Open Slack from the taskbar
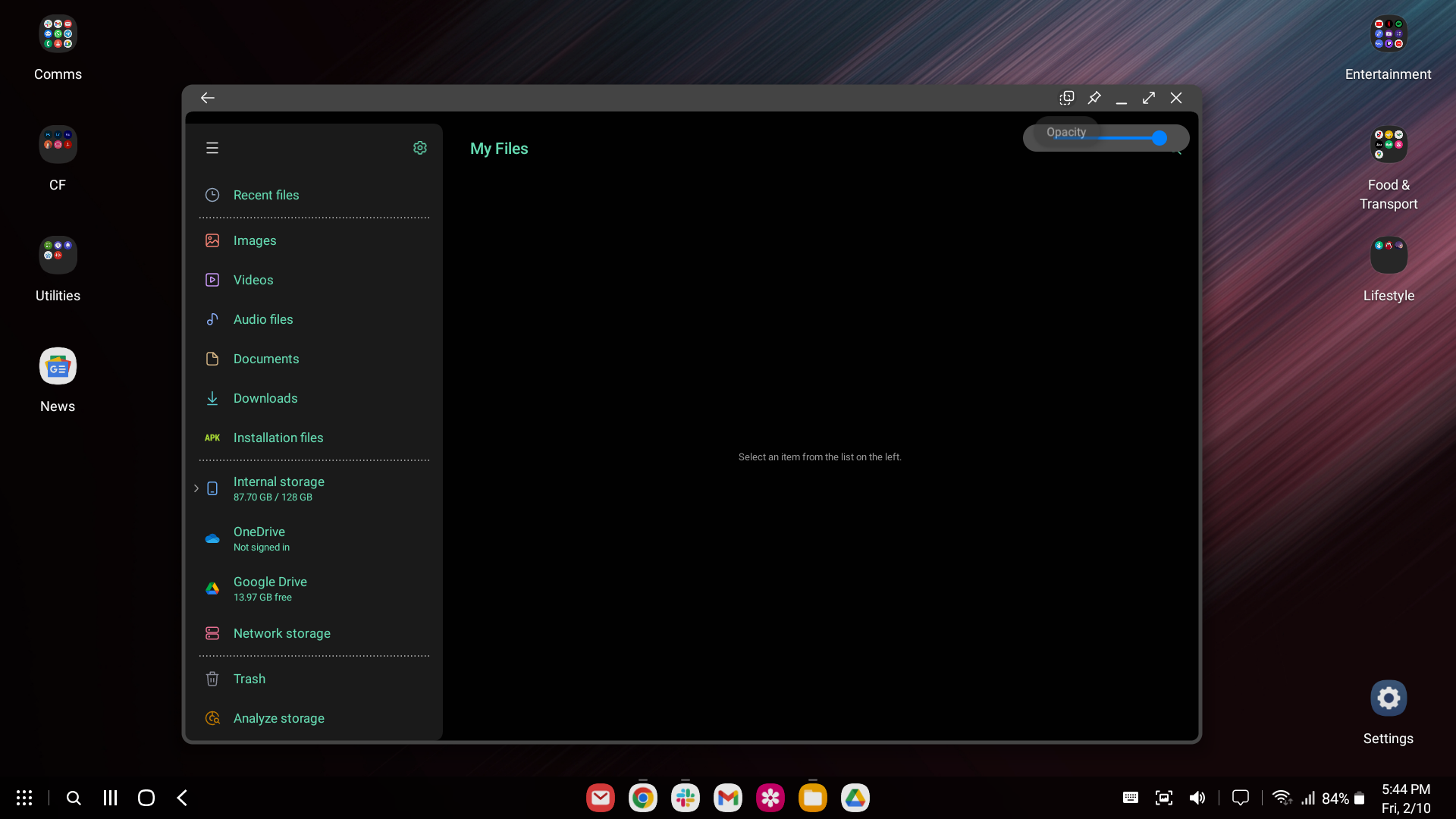Image resolution: width=1456 pixels, height=819 pixels. click(x=685, y=798)
